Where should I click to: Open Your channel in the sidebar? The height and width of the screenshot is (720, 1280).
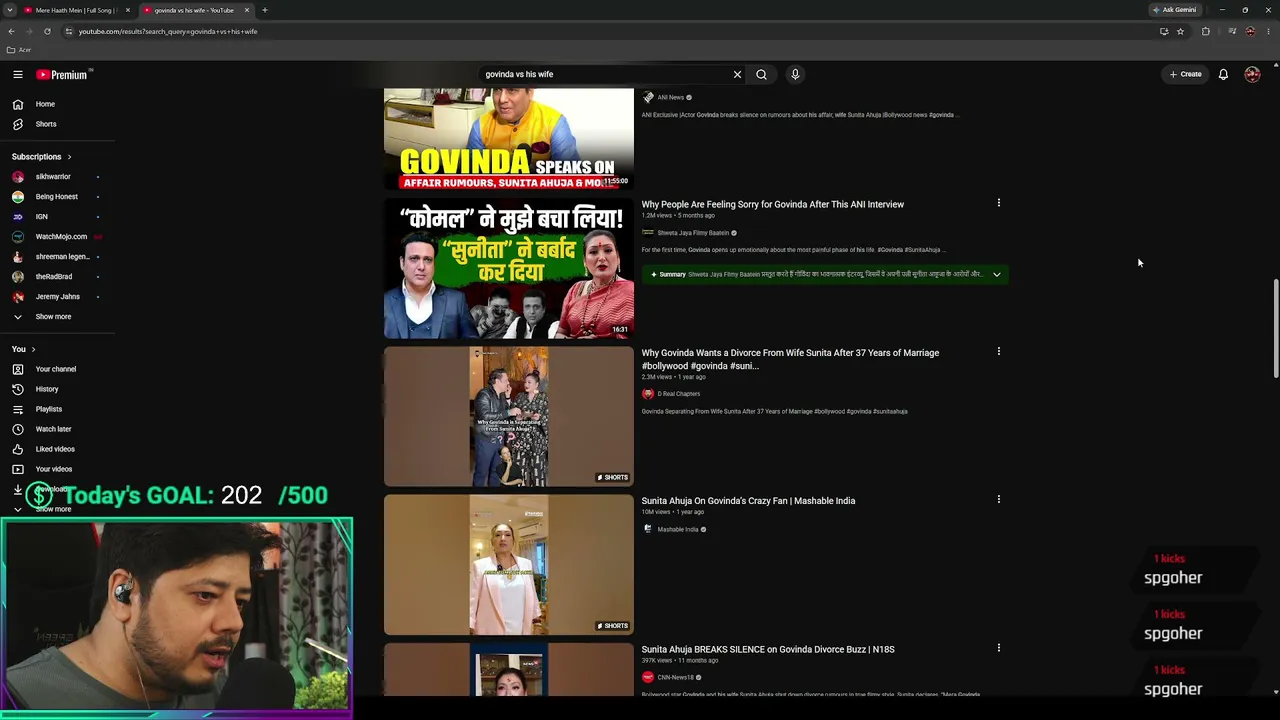coord(57,369)
